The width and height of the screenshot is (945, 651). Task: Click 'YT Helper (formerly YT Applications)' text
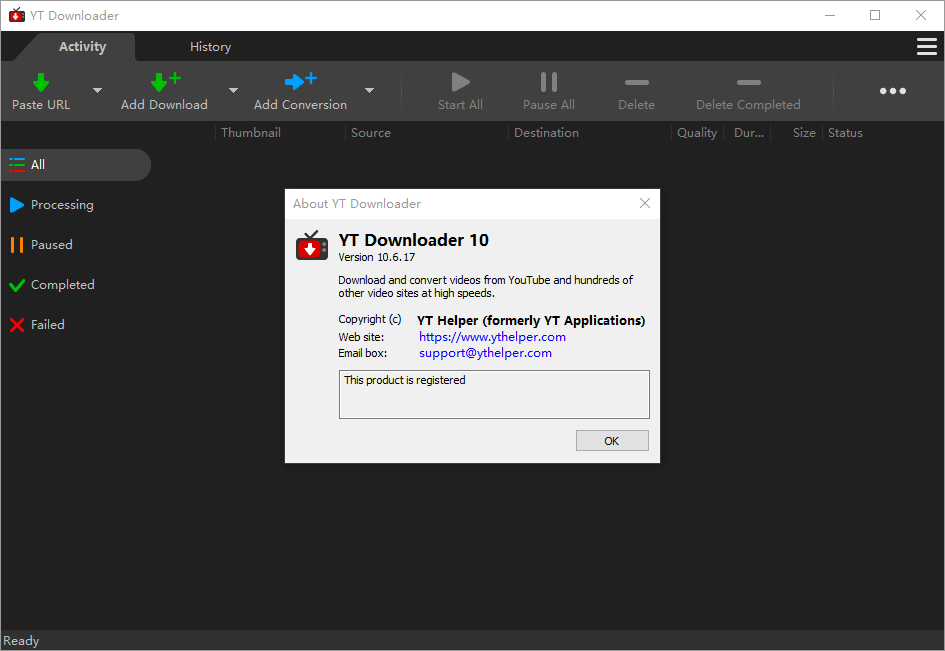pos(531,320)
